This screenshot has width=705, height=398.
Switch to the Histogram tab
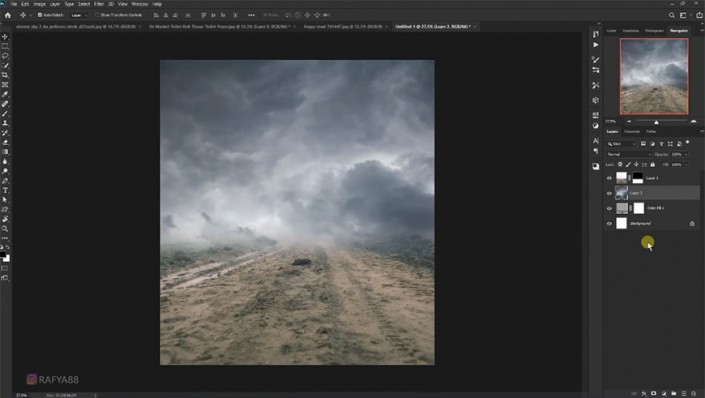click(x=654, y=31)
